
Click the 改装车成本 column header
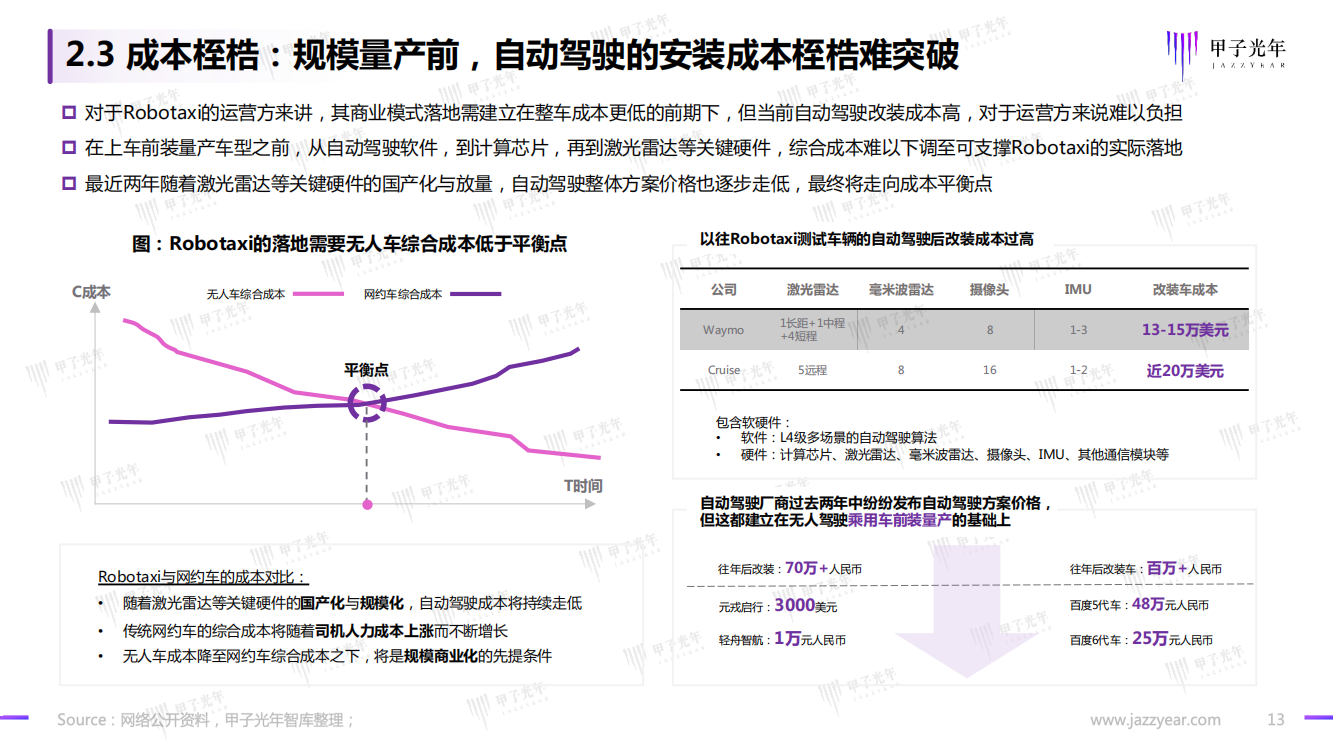pyautogui.click(x=1185, y=289)
